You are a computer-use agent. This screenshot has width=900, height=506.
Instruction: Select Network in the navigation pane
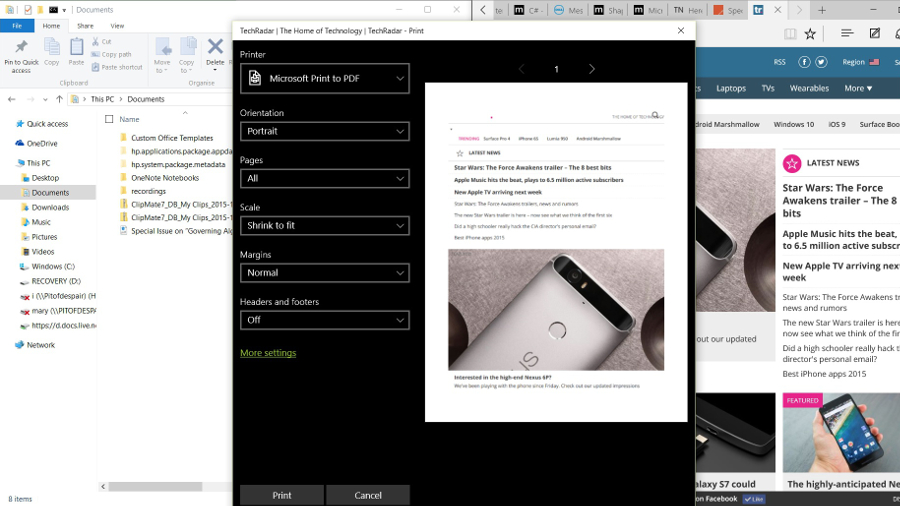40,345
